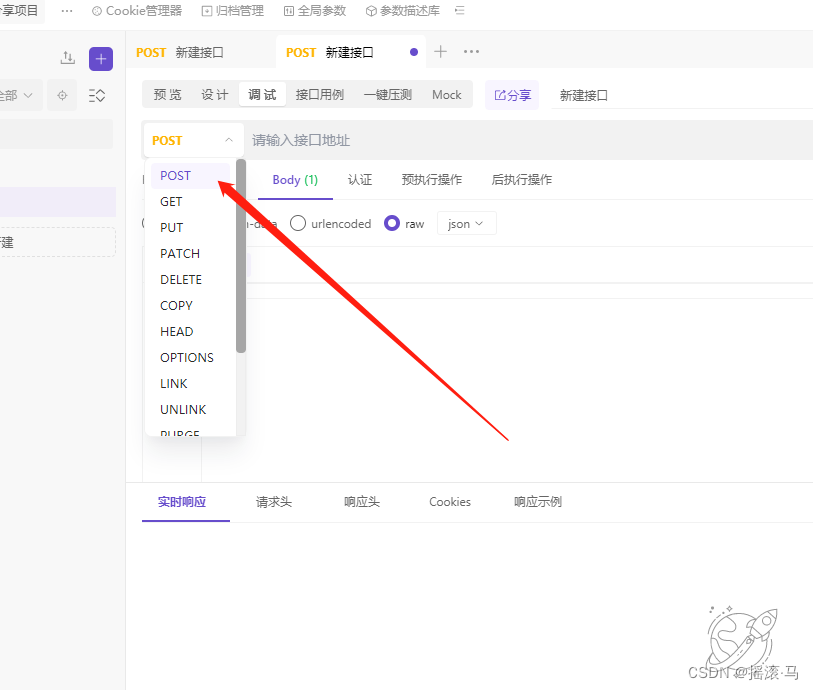Select DELETE from the method list
813x690 pixels.
tap(181, 279)
